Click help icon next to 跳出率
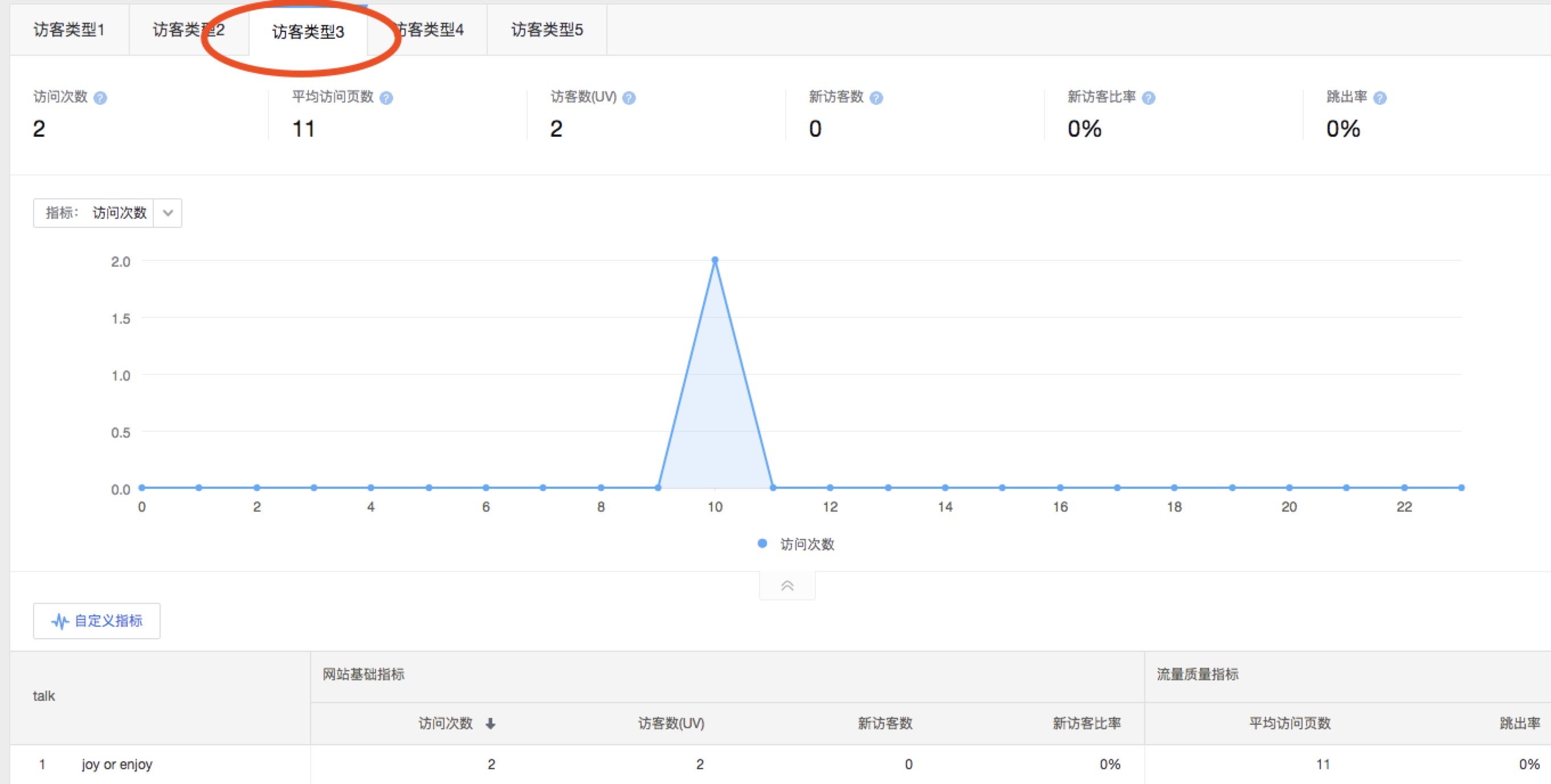 tap(1380, 98)
